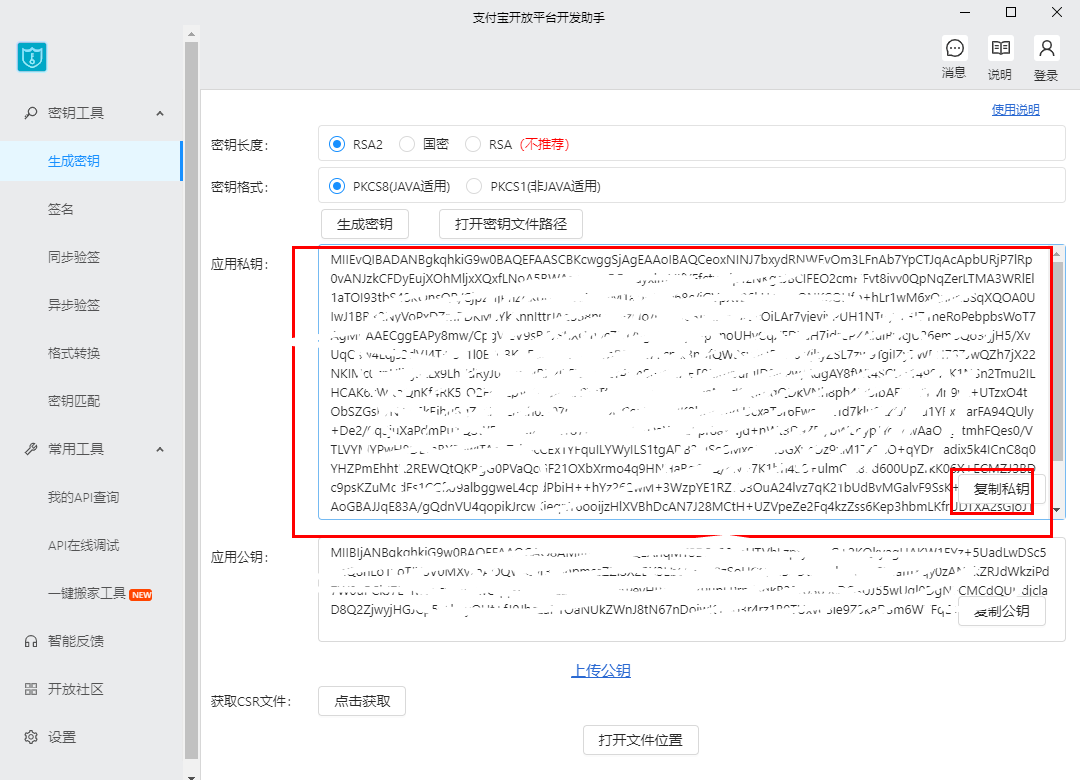Click the private key scrollbar down arrow
This screenshot has height=780, width=1080.
[x=1058, y=511]
